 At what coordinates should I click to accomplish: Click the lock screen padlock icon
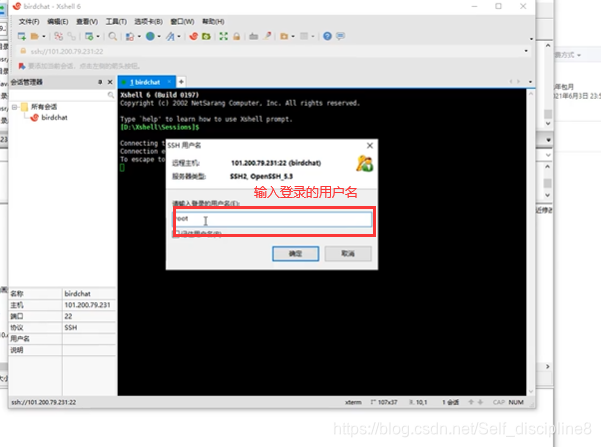click(x=236, y=36)
